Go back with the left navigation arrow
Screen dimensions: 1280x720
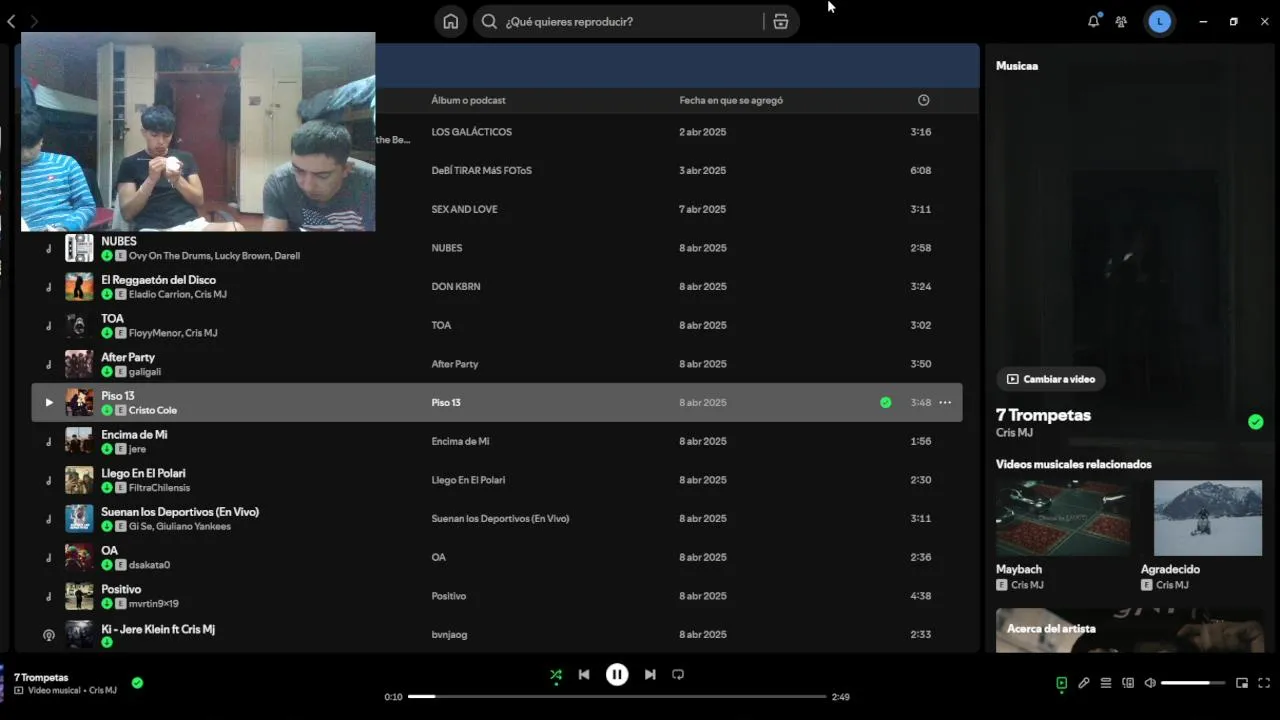[x=11, y=21]
